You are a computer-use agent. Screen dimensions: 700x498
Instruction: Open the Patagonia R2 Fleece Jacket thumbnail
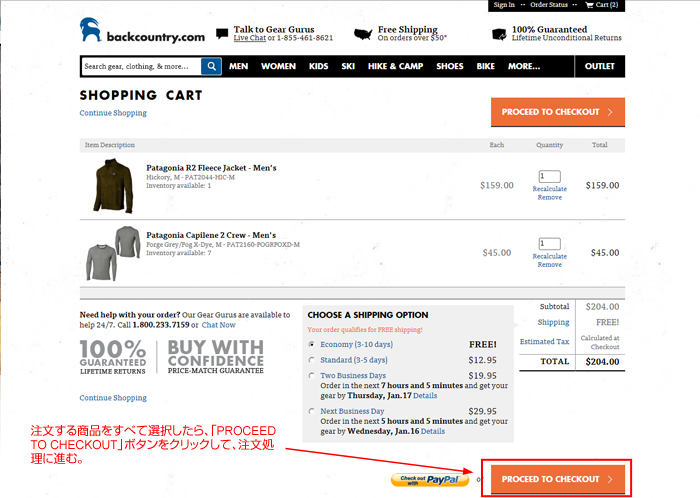pyautogui.click(x=112, y=183)
